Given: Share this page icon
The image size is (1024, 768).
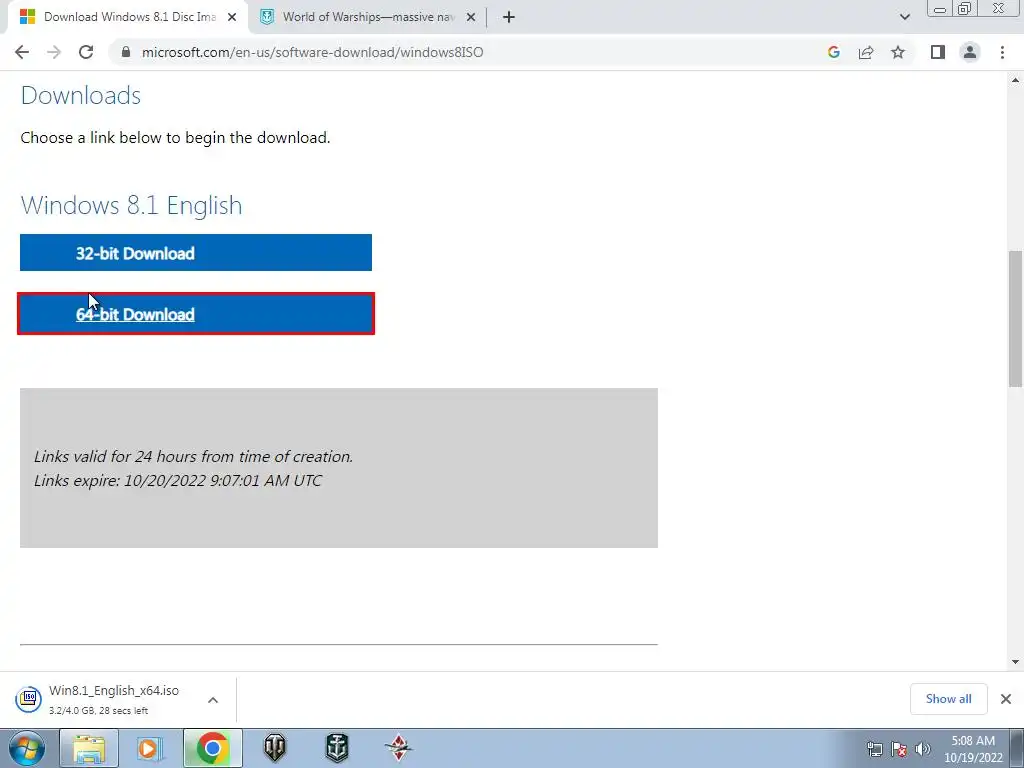Looking at the screenshot, I should click(866, 52).
